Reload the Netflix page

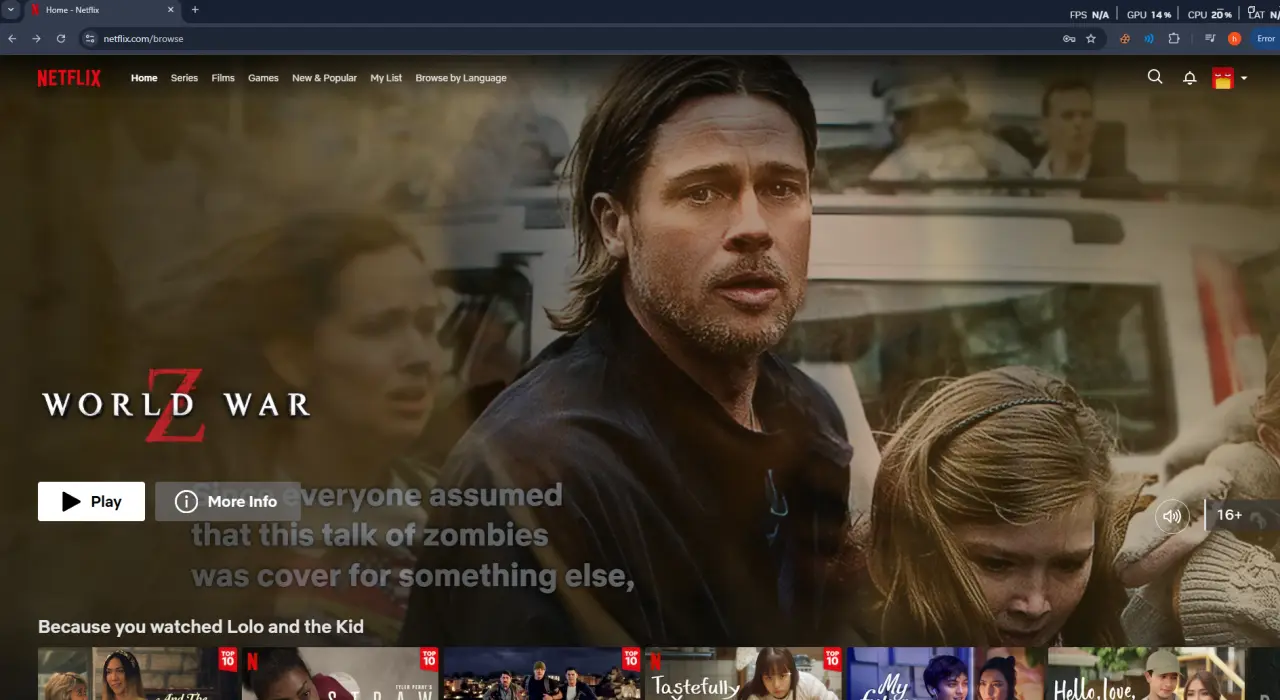(x=61, y=38)
